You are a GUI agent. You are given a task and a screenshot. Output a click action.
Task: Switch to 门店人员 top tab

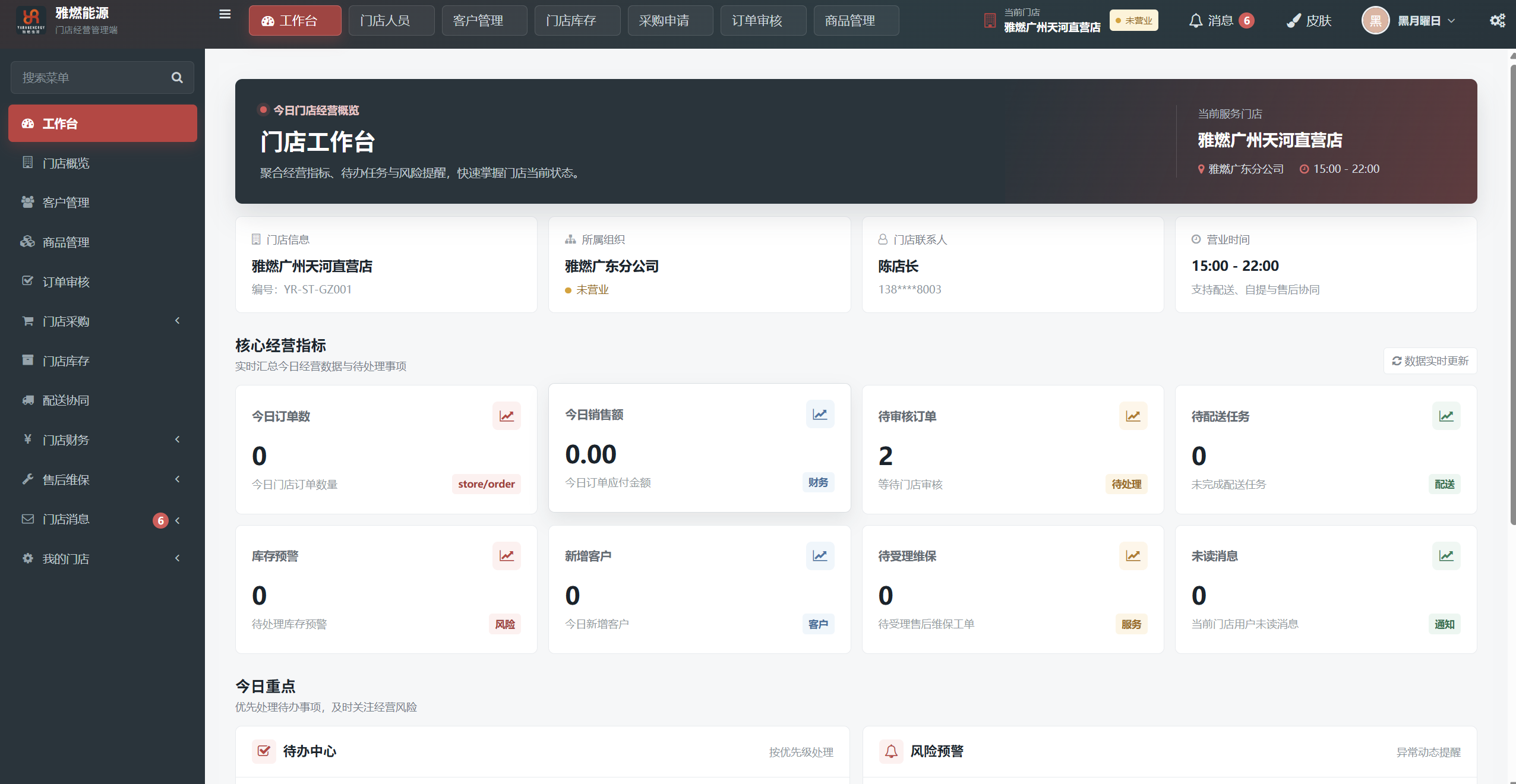tap(391, 21)
